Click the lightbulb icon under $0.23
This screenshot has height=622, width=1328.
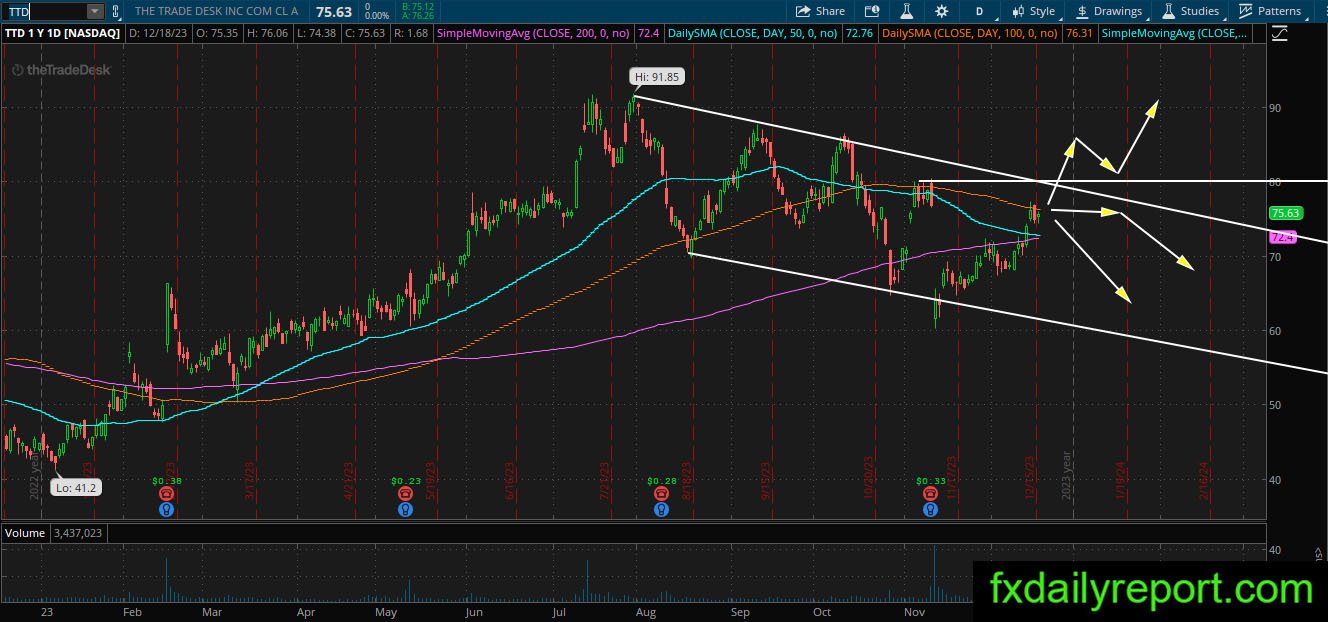(x=405, y=508)
